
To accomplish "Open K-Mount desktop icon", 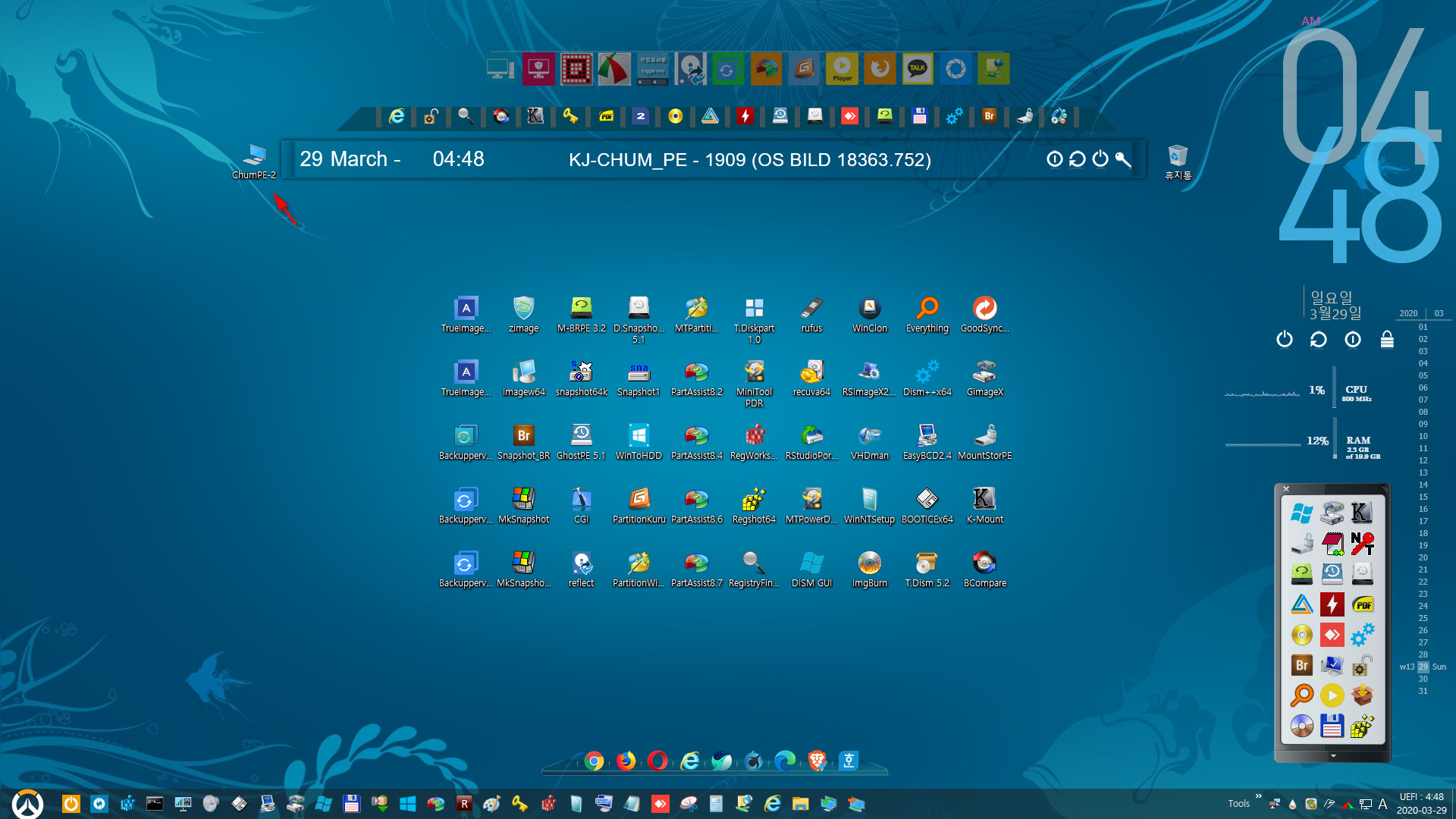I will (x=984, y=505).
